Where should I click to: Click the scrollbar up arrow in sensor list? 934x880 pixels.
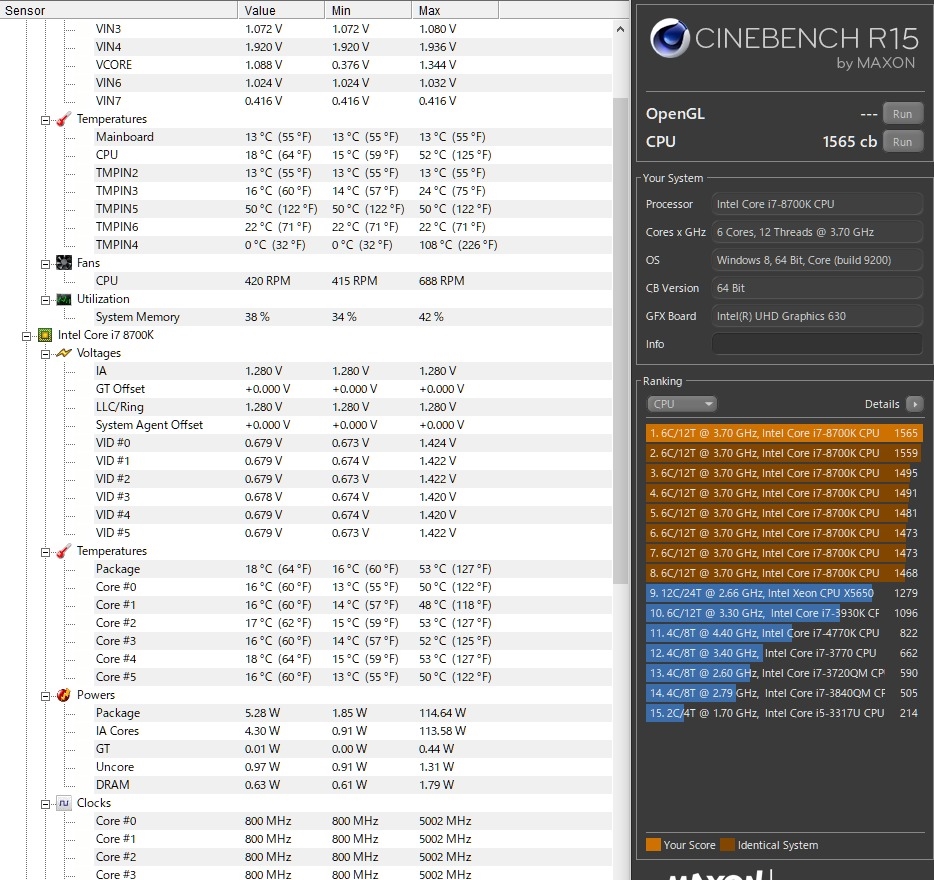coord(620,29)
